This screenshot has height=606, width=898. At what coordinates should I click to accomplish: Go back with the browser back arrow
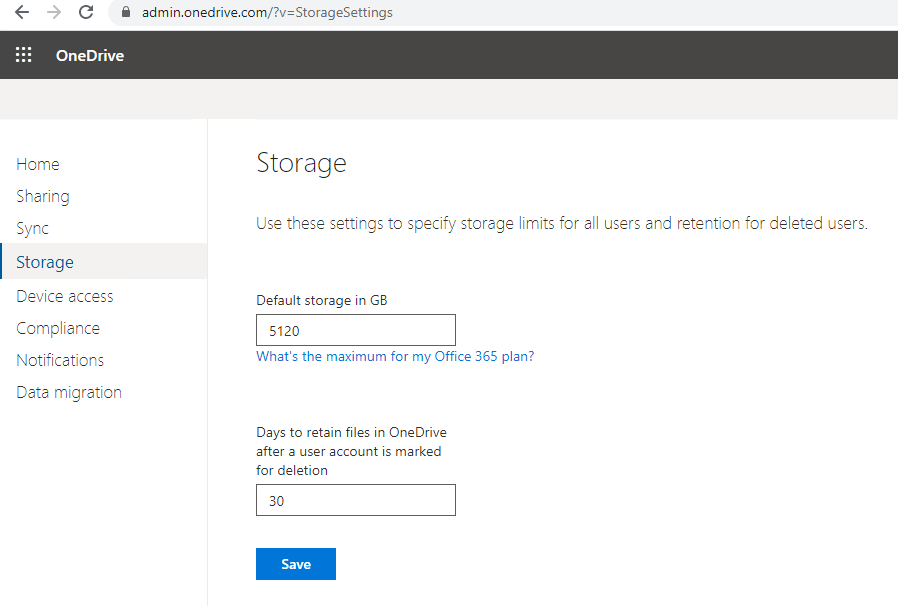coord(22,12)
